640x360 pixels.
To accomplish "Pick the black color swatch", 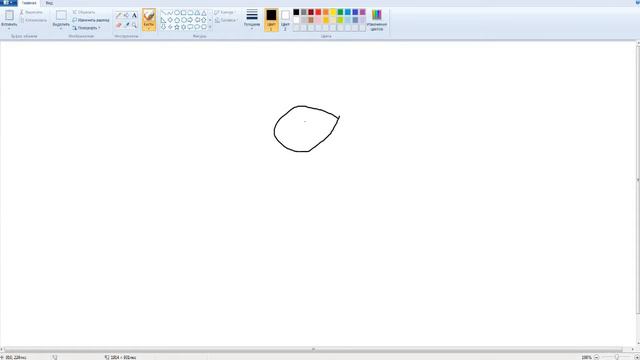I will coord(296,12).
